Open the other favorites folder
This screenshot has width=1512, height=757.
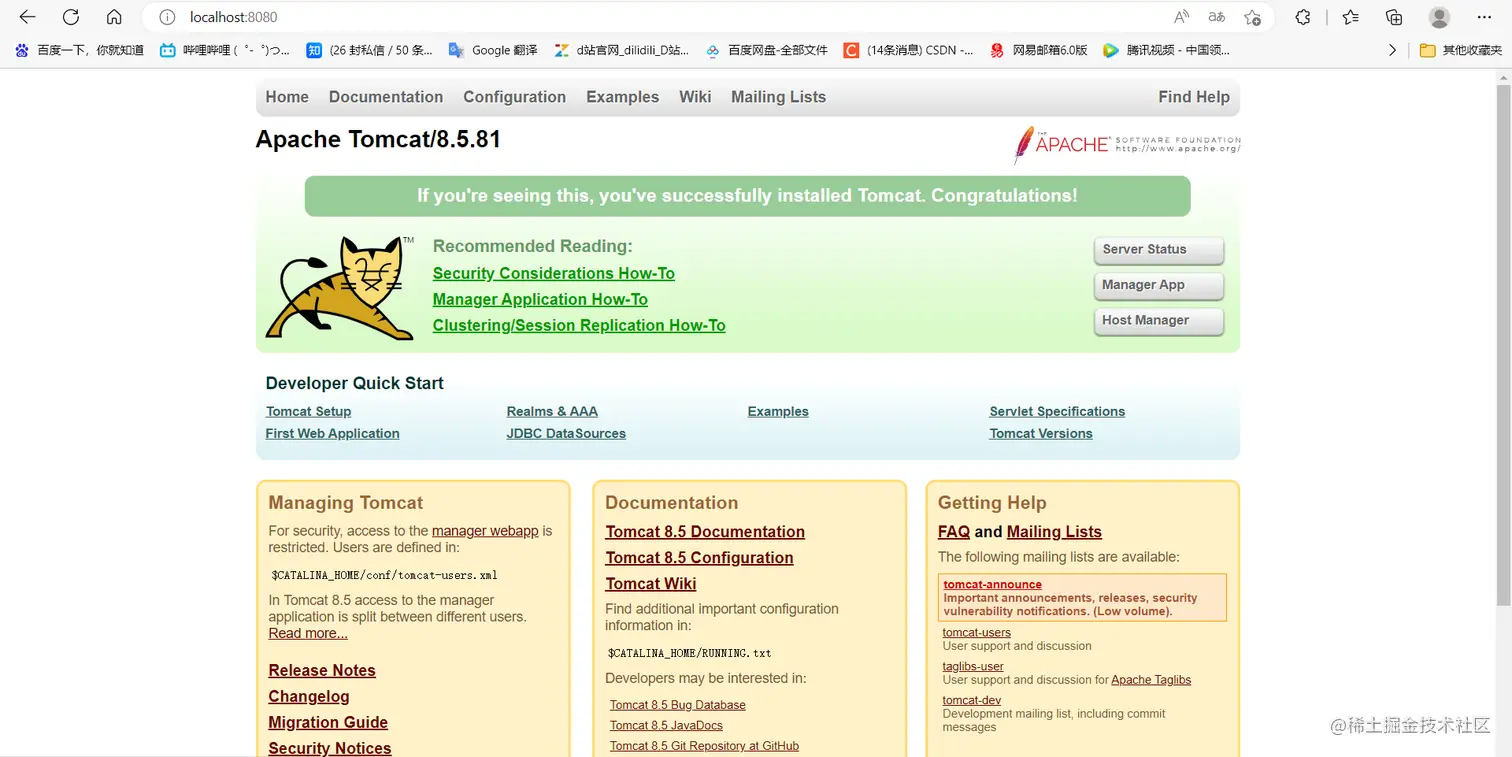point(1460,50)
